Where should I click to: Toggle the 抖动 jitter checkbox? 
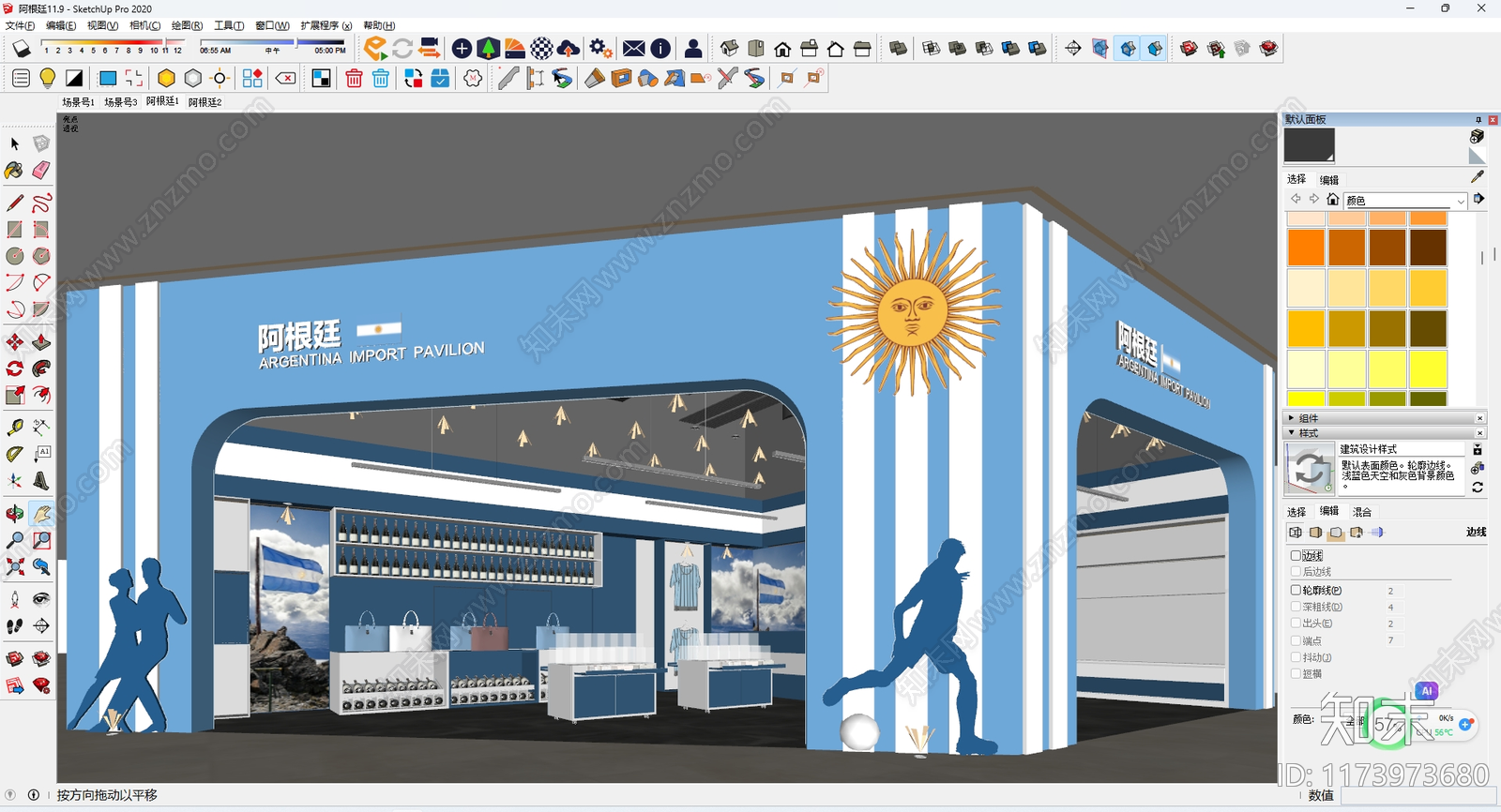[x=1296, y=657]
